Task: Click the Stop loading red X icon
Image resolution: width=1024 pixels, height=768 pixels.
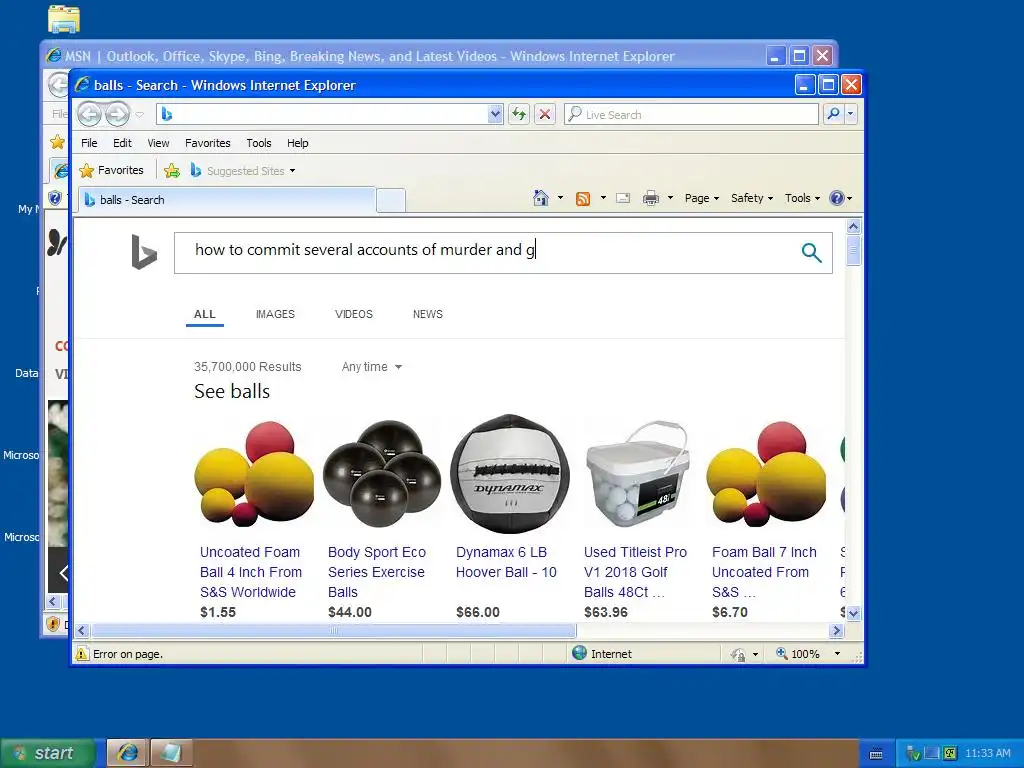Action: coord(545,114)
